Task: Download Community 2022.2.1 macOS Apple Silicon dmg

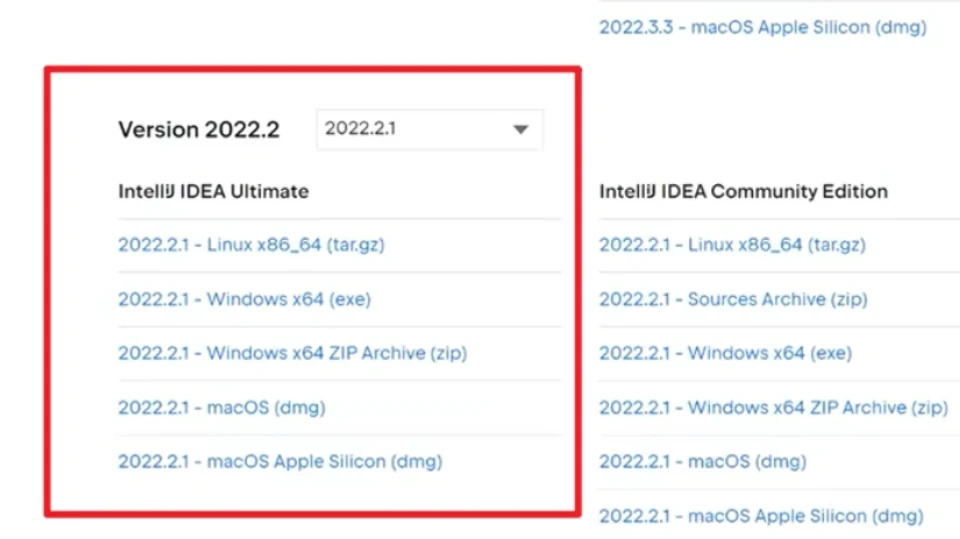Action: [x=761, y=516]
